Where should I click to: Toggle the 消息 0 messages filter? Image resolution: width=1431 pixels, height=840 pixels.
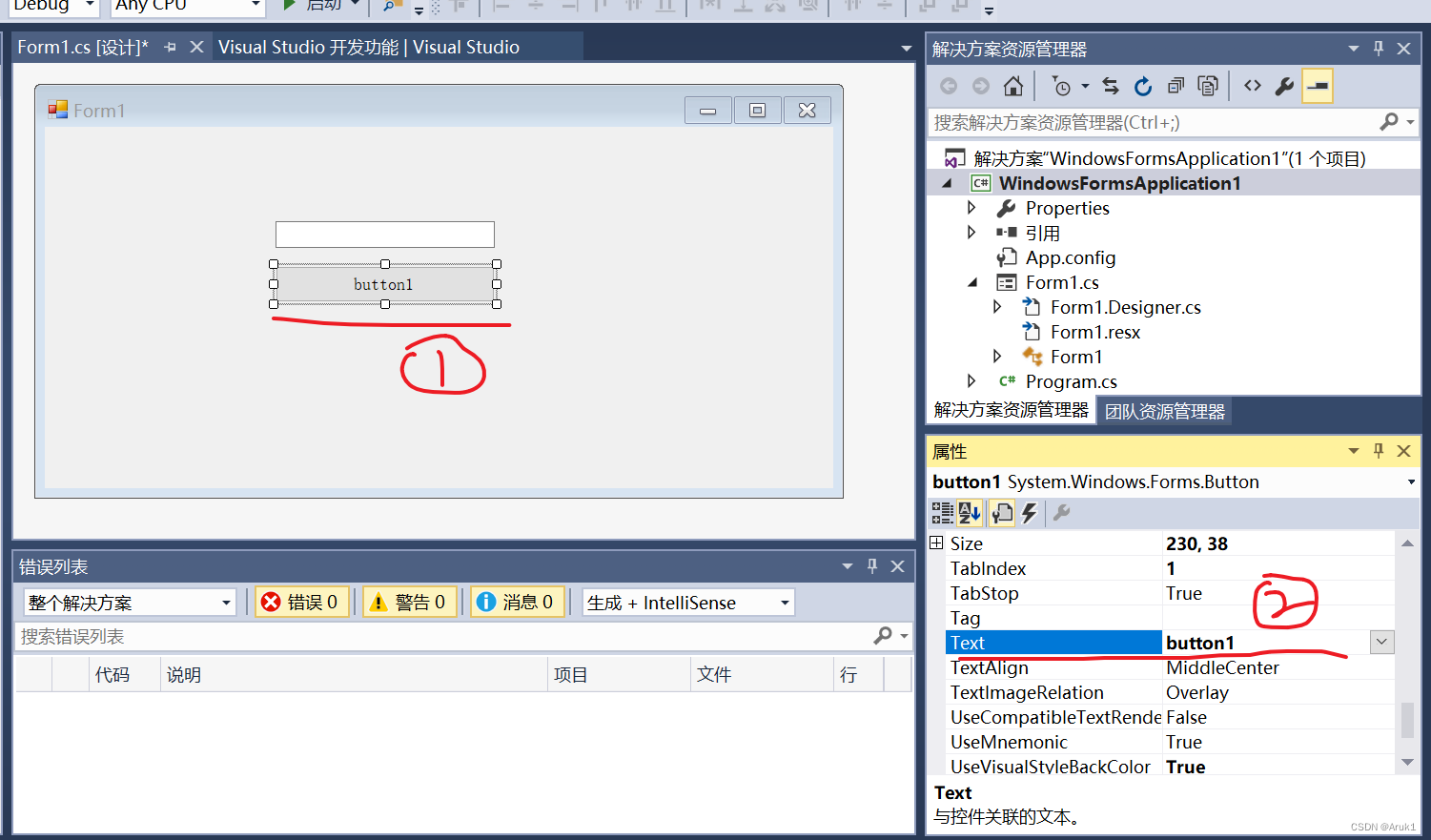pos(517,602)
